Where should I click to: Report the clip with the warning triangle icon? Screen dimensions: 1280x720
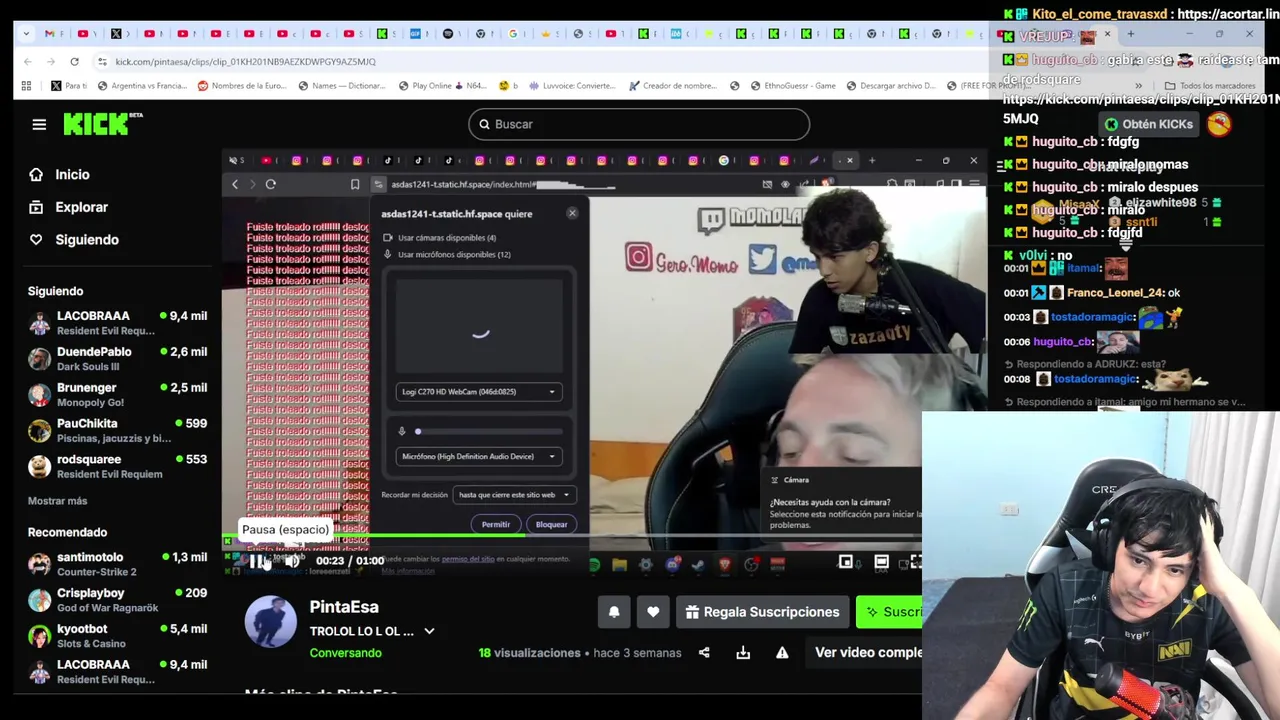782,653
